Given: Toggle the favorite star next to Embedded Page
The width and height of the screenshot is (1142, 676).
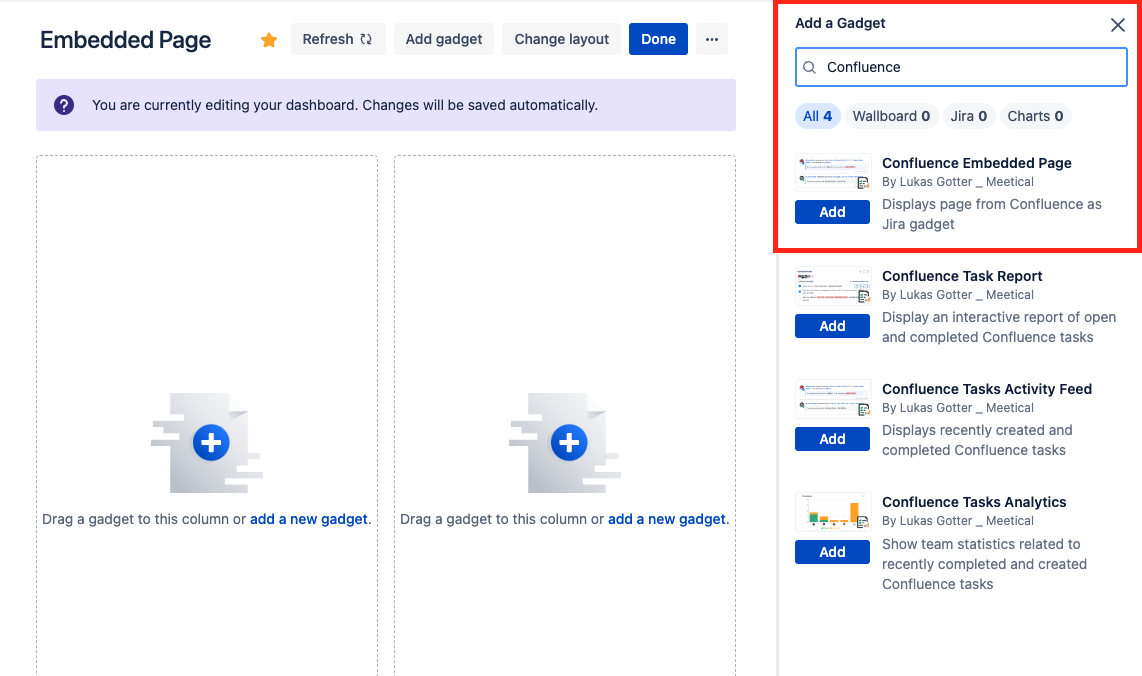Looking at the screenshot, I should tap(269, 39).
